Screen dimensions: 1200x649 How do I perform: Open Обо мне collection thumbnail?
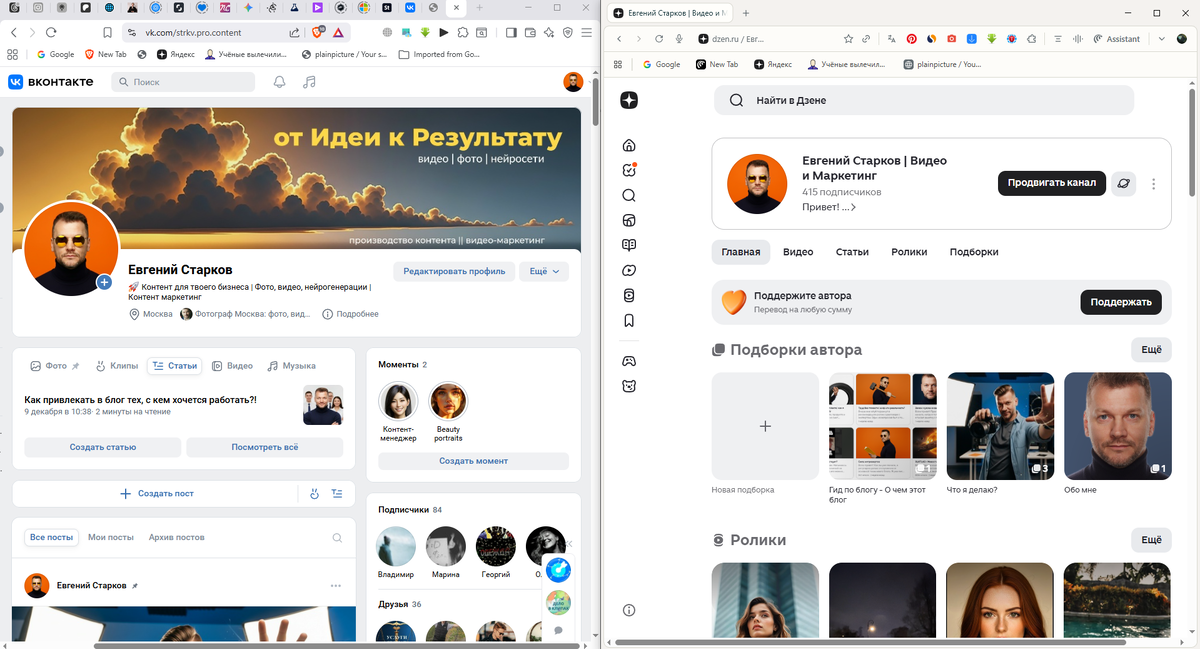[x=1118, y=426]
